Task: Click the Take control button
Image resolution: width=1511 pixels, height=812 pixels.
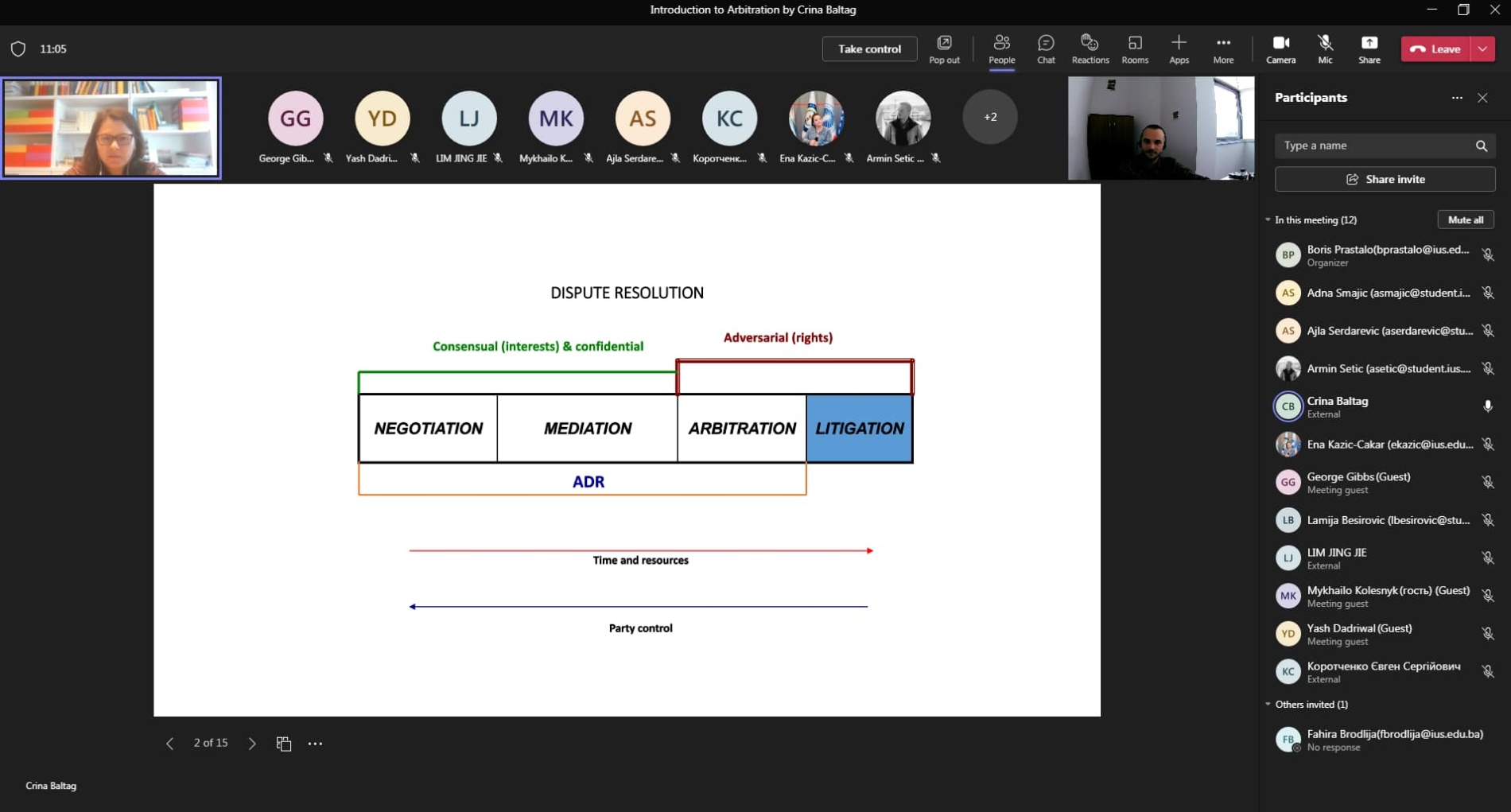Action: [869, 49]
